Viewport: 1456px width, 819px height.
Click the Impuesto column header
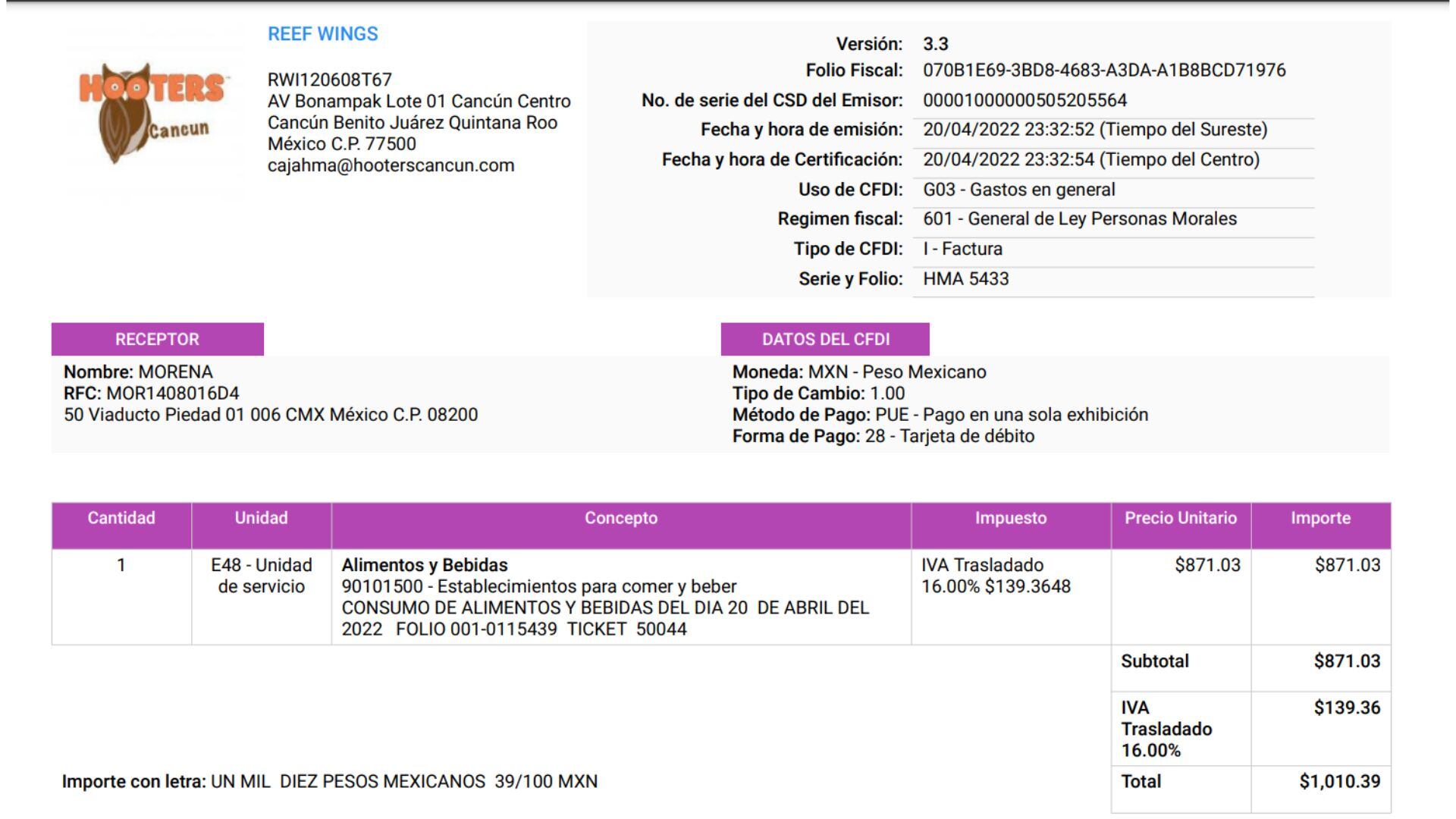pyautogui.click(x=1010, y=519)
